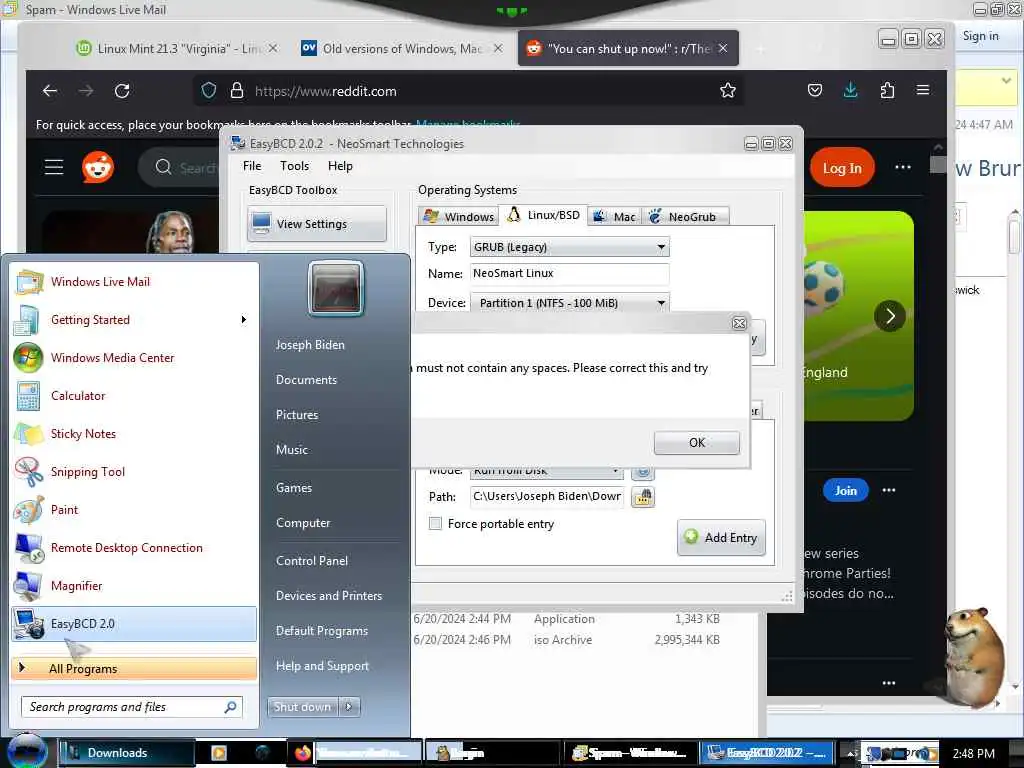1024x768 pixels.
Task: Launch Magnifier
Action: click(x=134, y=586)
